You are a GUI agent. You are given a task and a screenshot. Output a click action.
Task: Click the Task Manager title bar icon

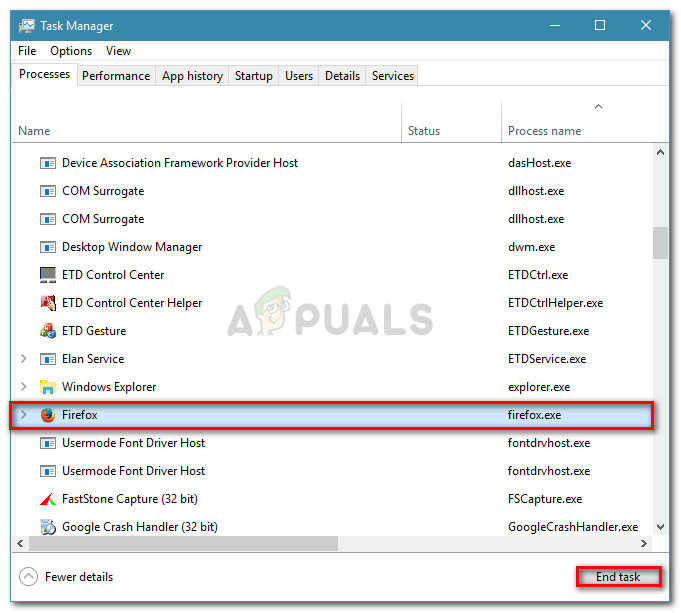26,26
